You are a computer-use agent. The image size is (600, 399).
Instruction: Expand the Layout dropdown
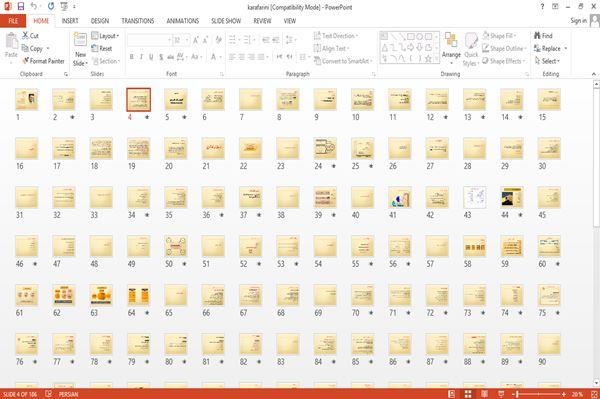[105, 36]
